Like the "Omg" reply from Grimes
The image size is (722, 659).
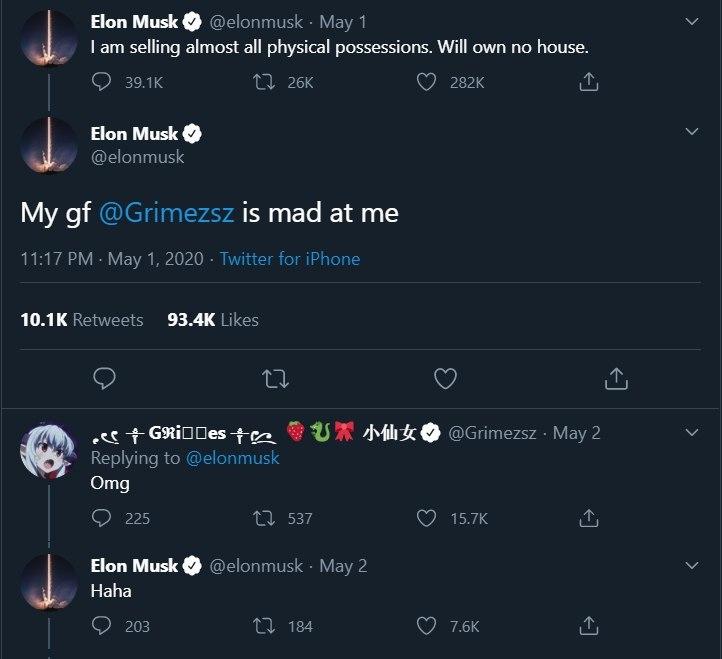pyautogui.click(x=427, y=518)
